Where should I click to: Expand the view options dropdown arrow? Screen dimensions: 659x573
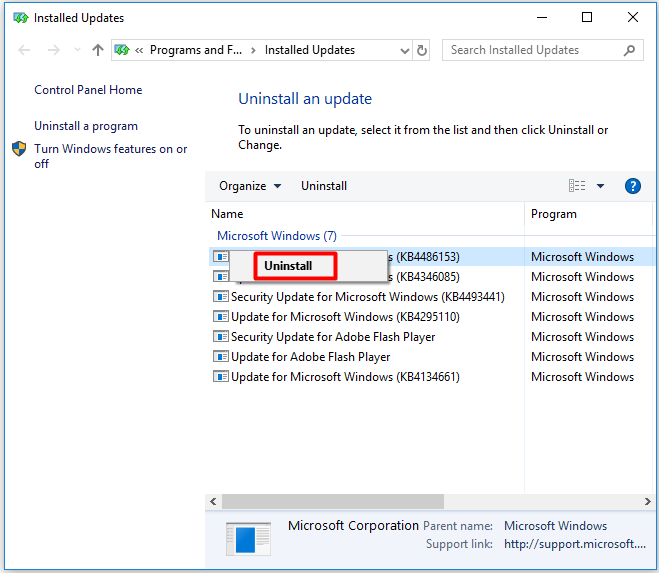(x=601, y=186)
